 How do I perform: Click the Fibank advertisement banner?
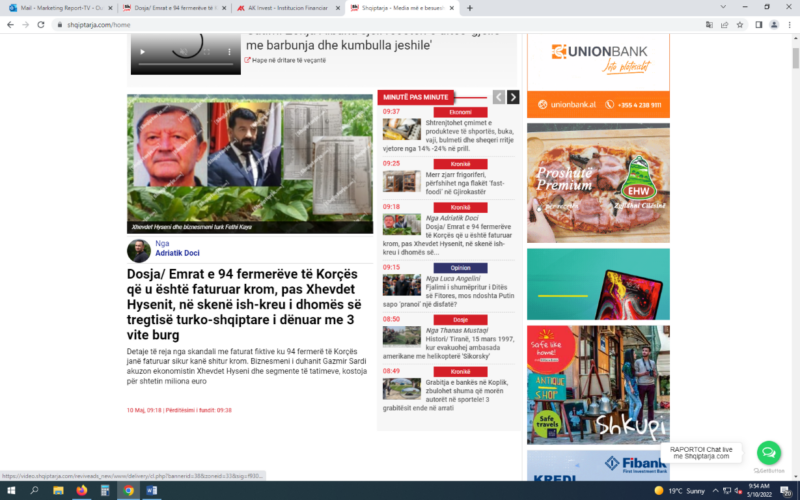598,465
